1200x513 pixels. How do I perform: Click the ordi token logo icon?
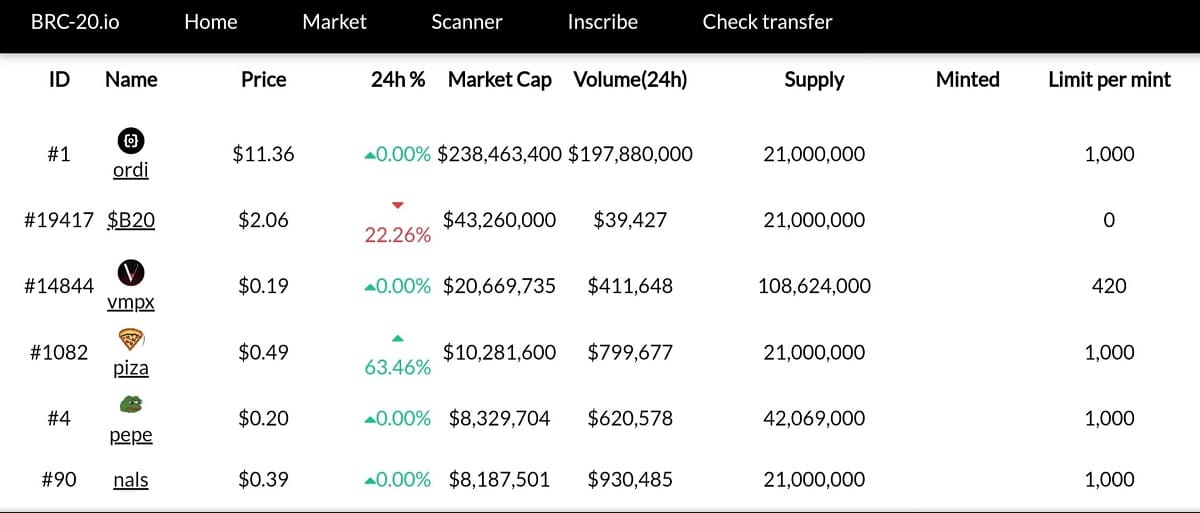click(x=131, y=140)
